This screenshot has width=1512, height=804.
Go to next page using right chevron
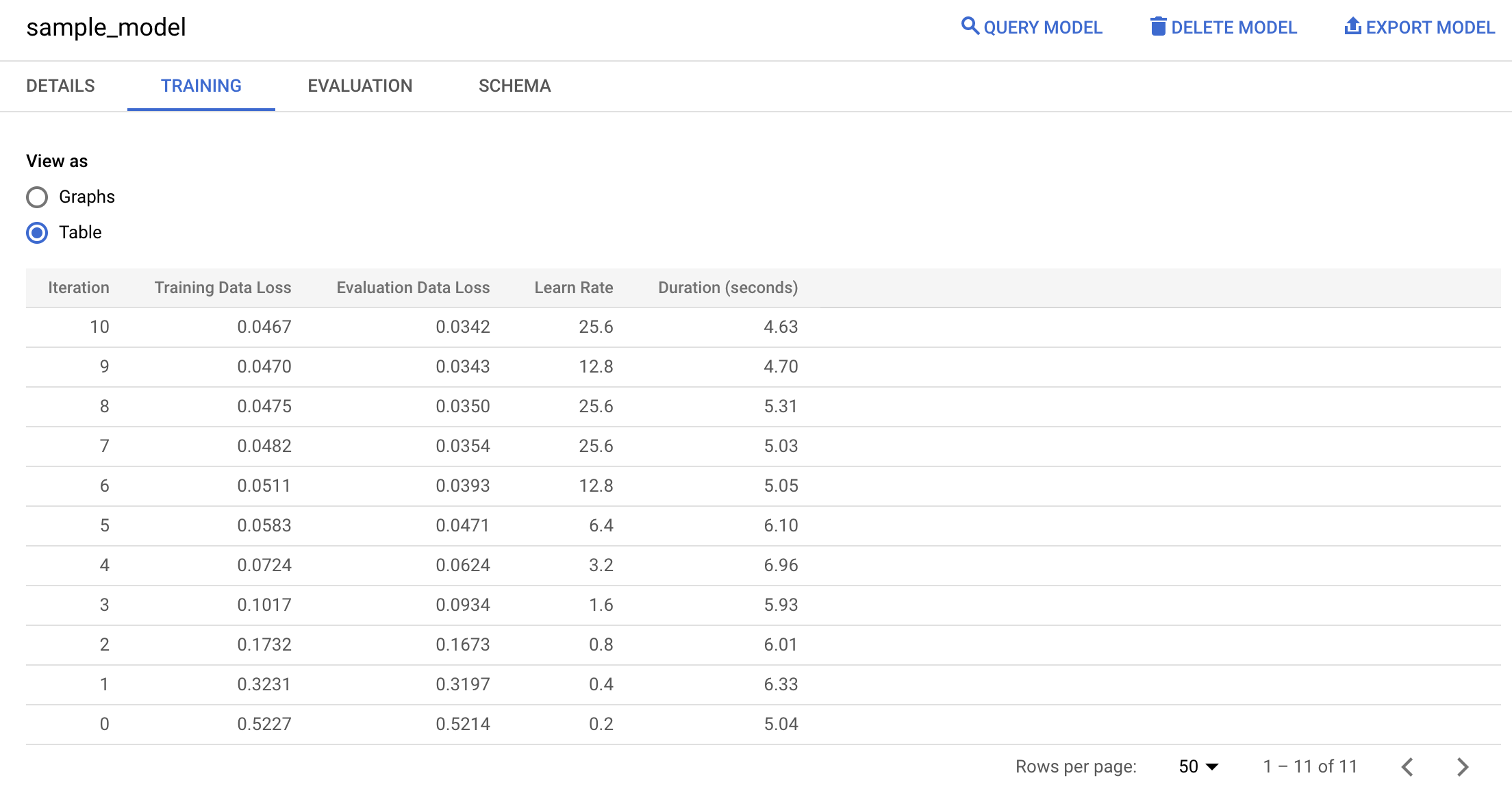click(1463, 766)
